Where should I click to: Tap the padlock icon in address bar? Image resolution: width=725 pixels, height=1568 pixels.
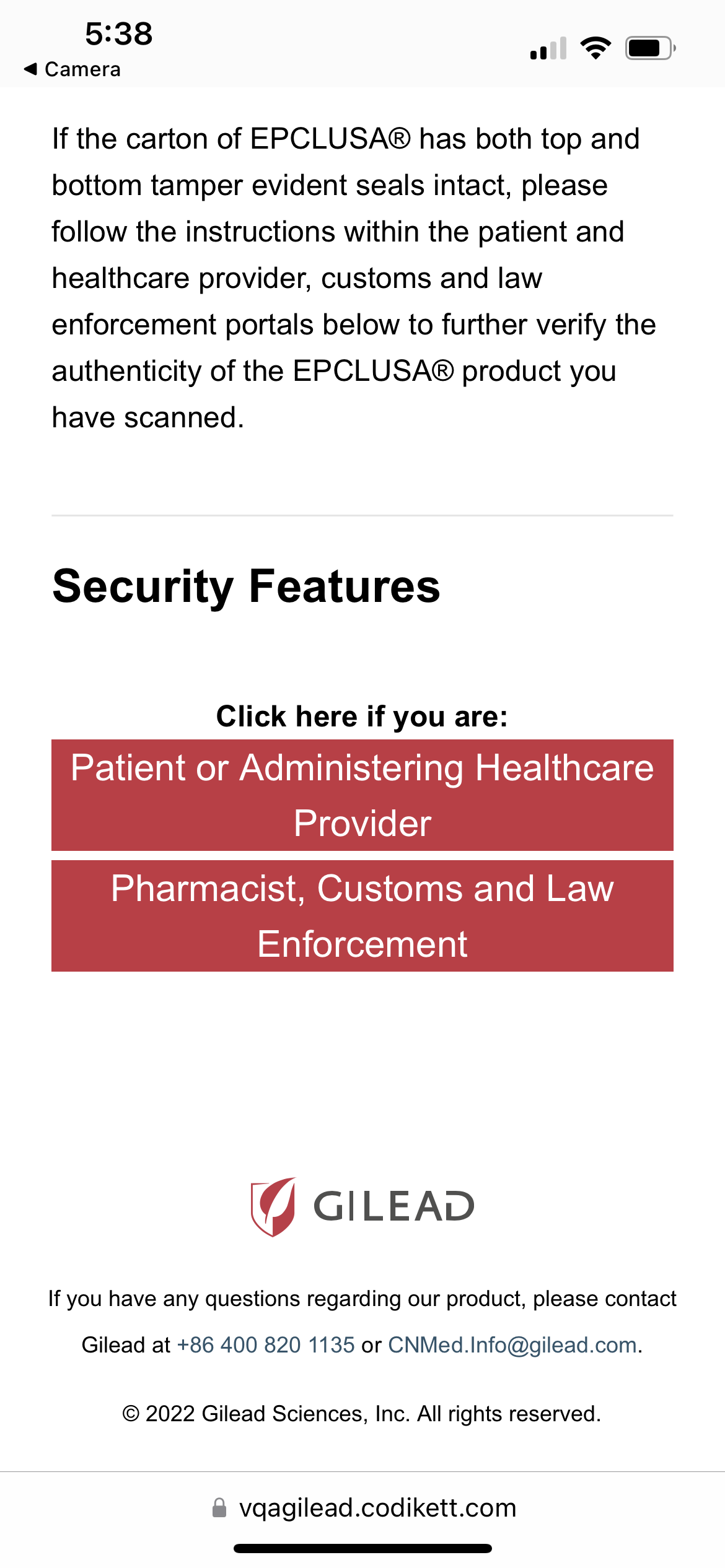[x=219, y=1508]
